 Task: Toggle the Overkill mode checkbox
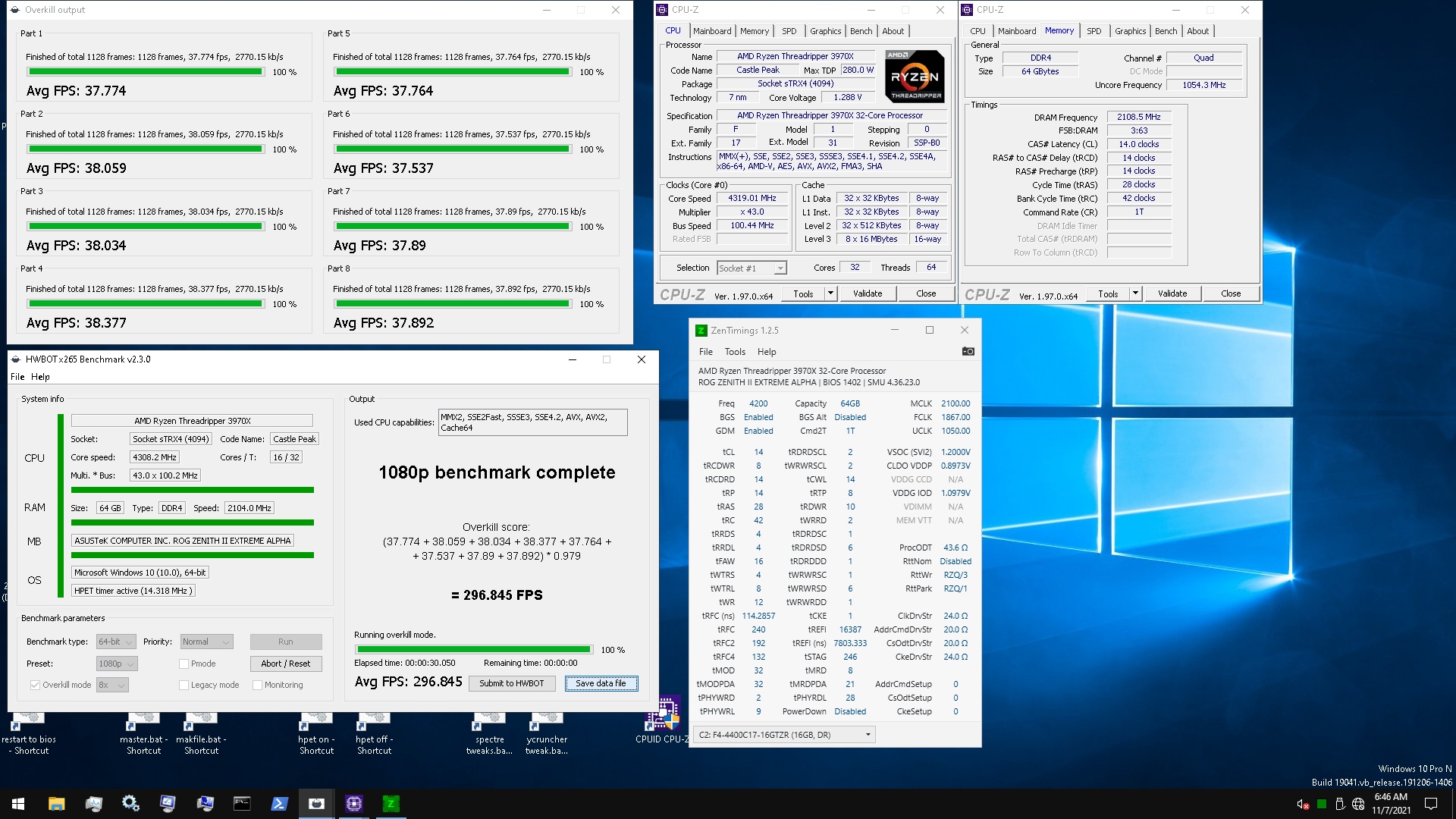click(x=35, y=685)
